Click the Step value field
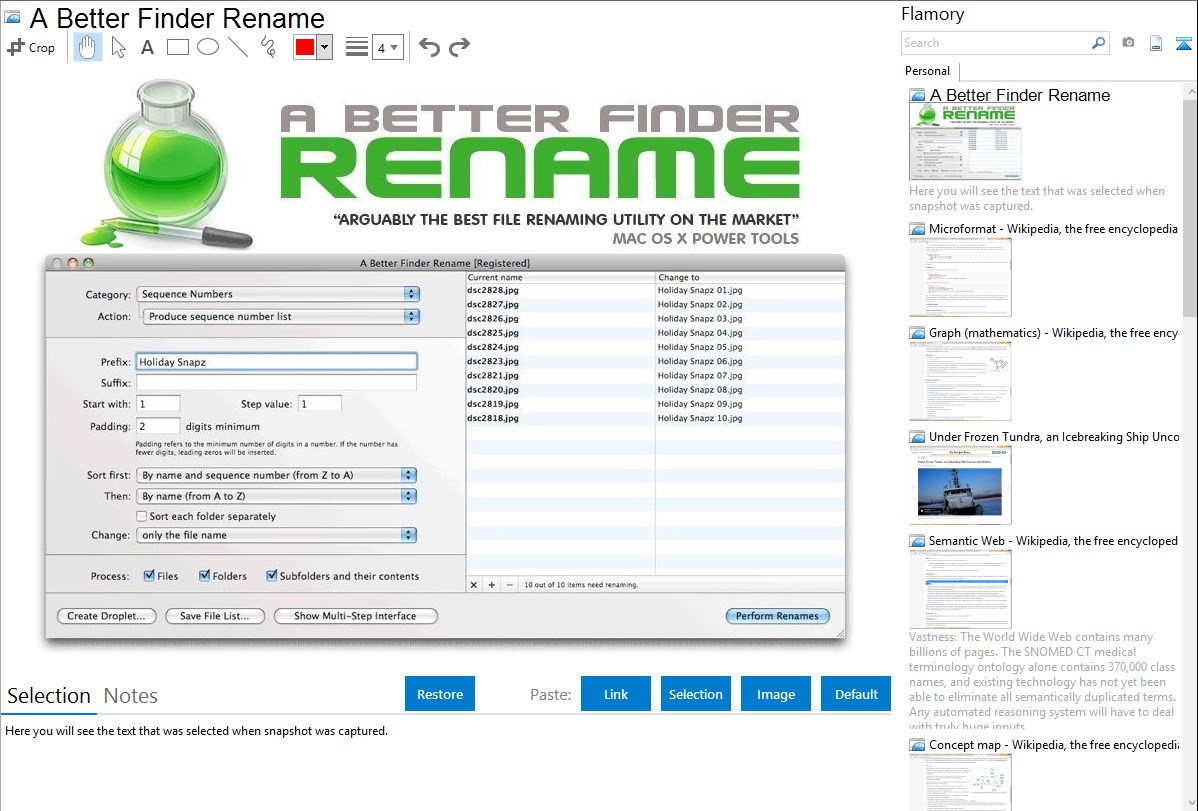The height and width of the screenshot is (811, 1198). click(x=319, y=404)
